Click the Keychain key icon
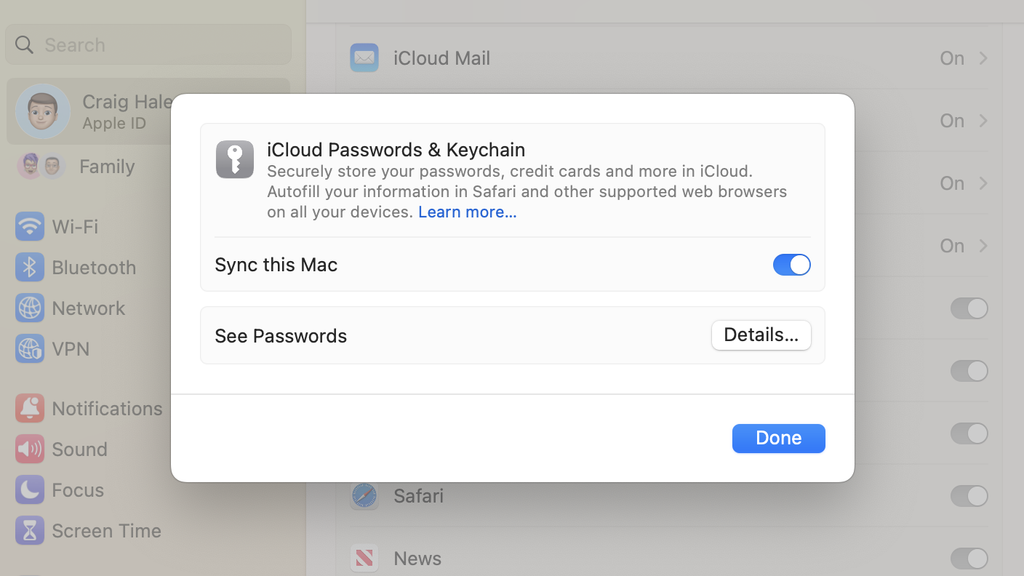1024x576 pixels. coord(235,160)
